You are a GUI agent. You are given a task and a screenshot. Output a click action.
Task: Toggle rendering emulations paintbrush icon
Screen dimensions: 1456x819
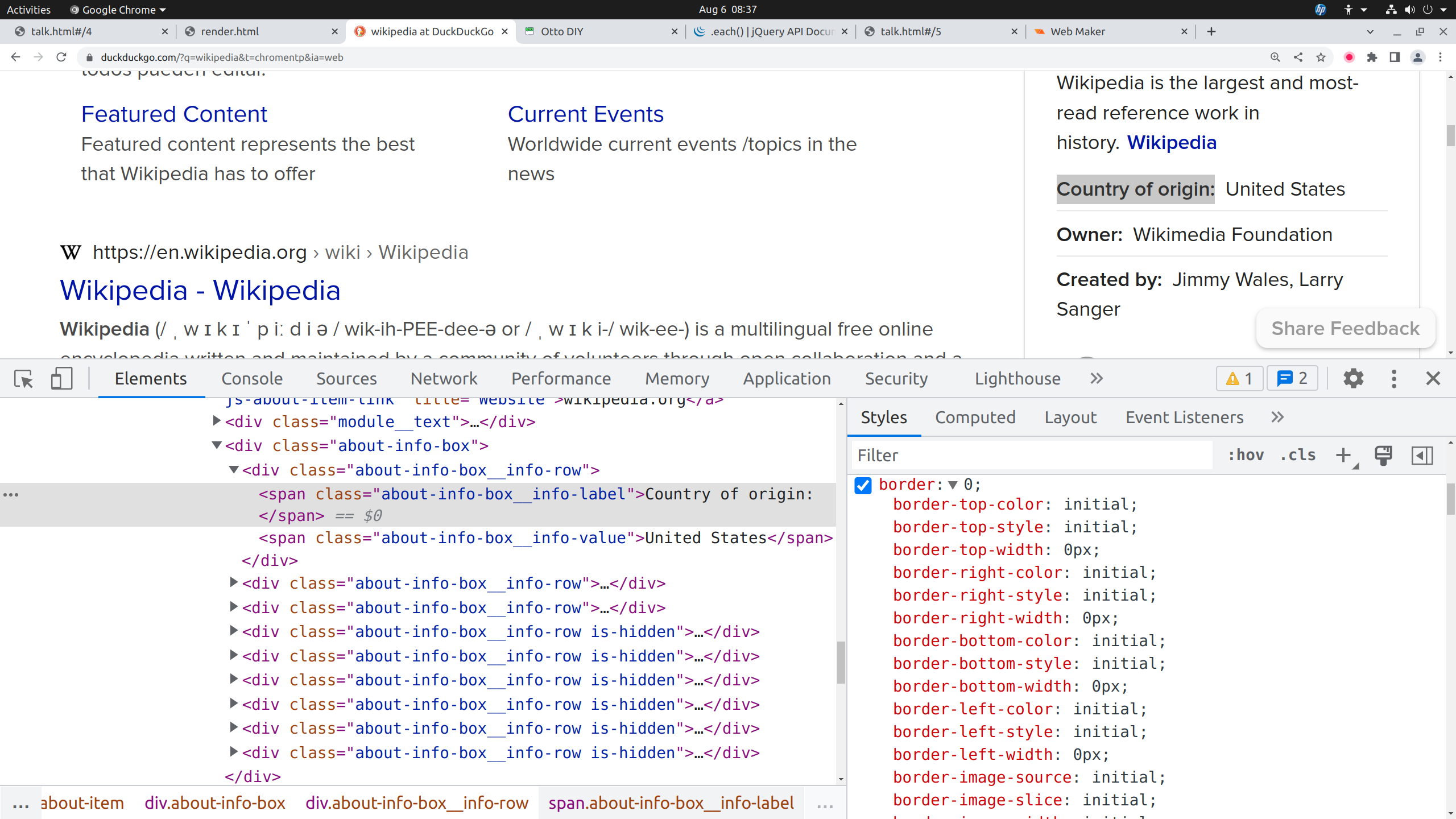1383,456
